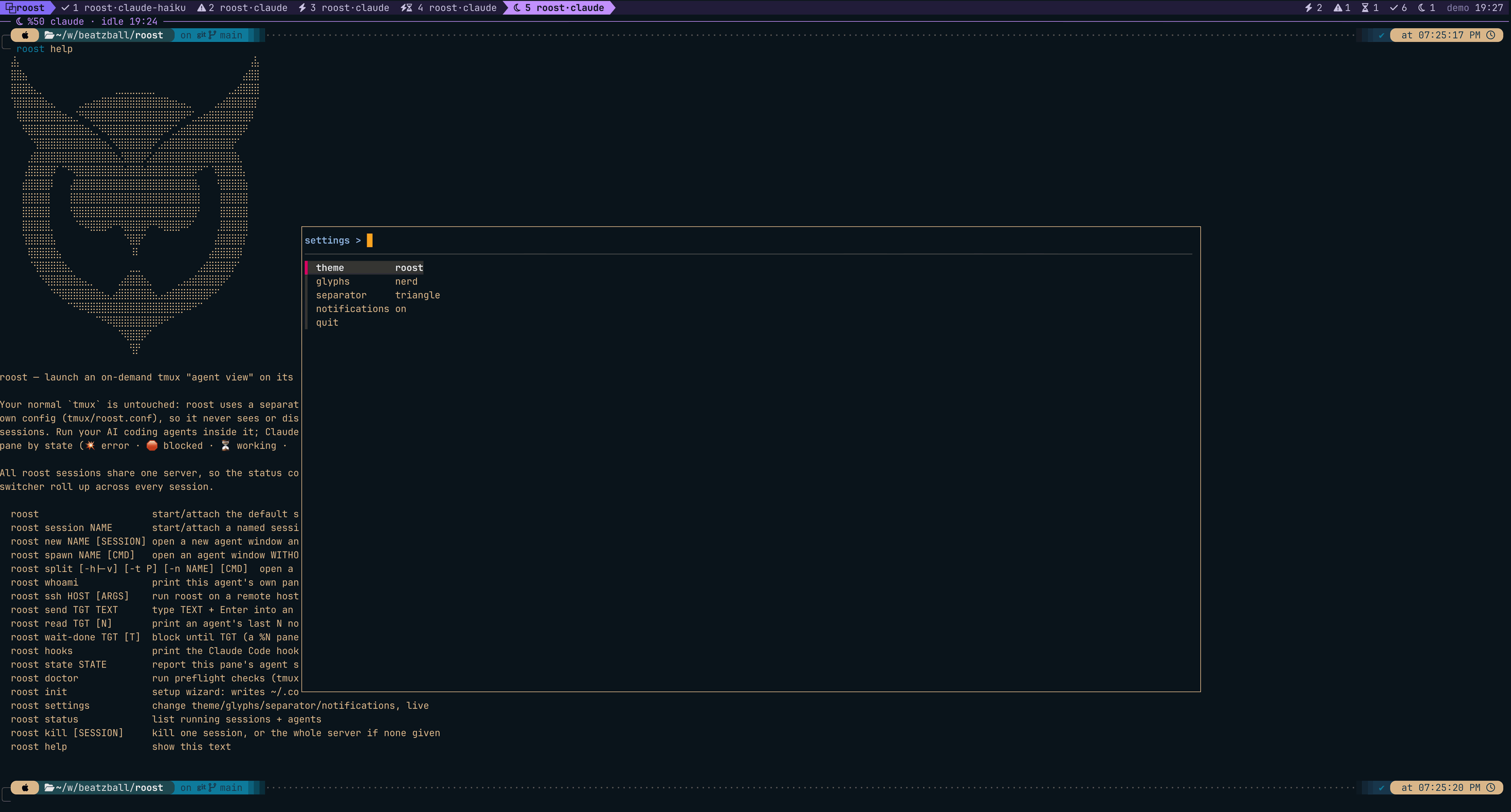
Task: Open the glyphs setting showing nerd
Action: pyautogui.click(x=367, y=281)
